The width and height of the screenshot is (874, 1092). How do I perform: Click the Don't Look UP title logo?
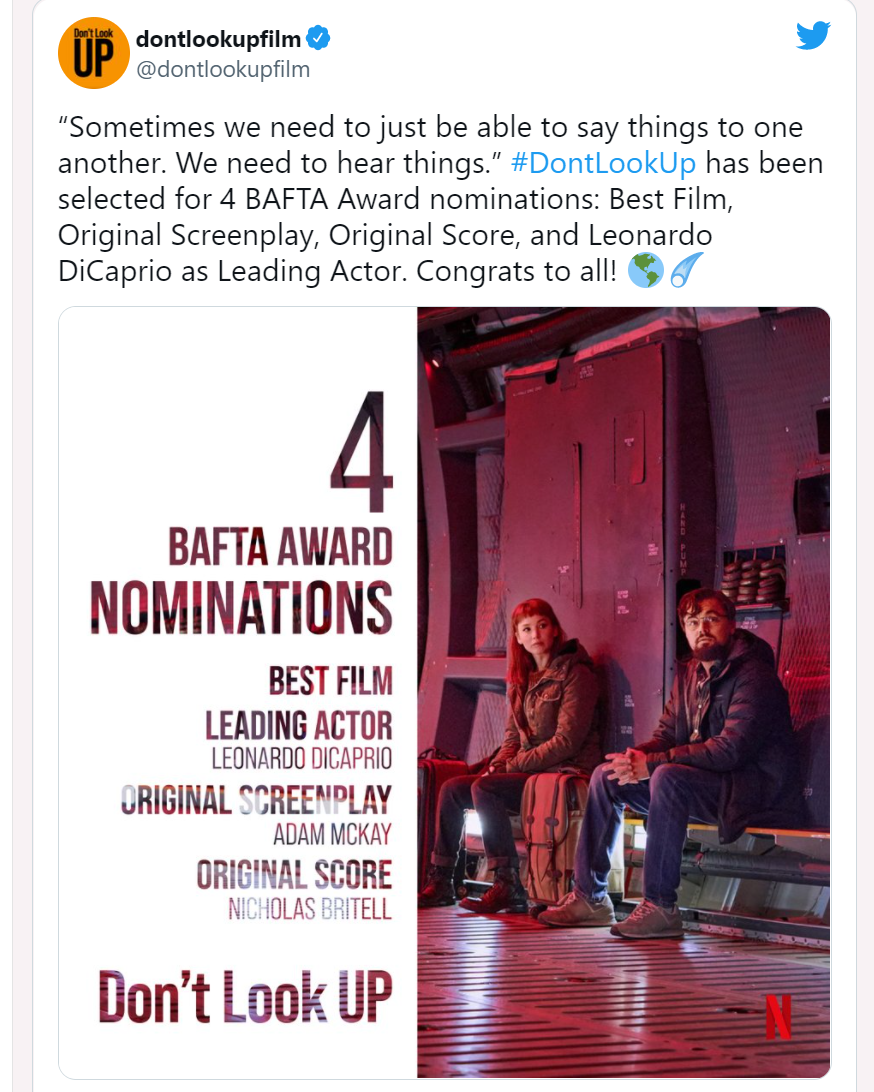click(245, 996)
